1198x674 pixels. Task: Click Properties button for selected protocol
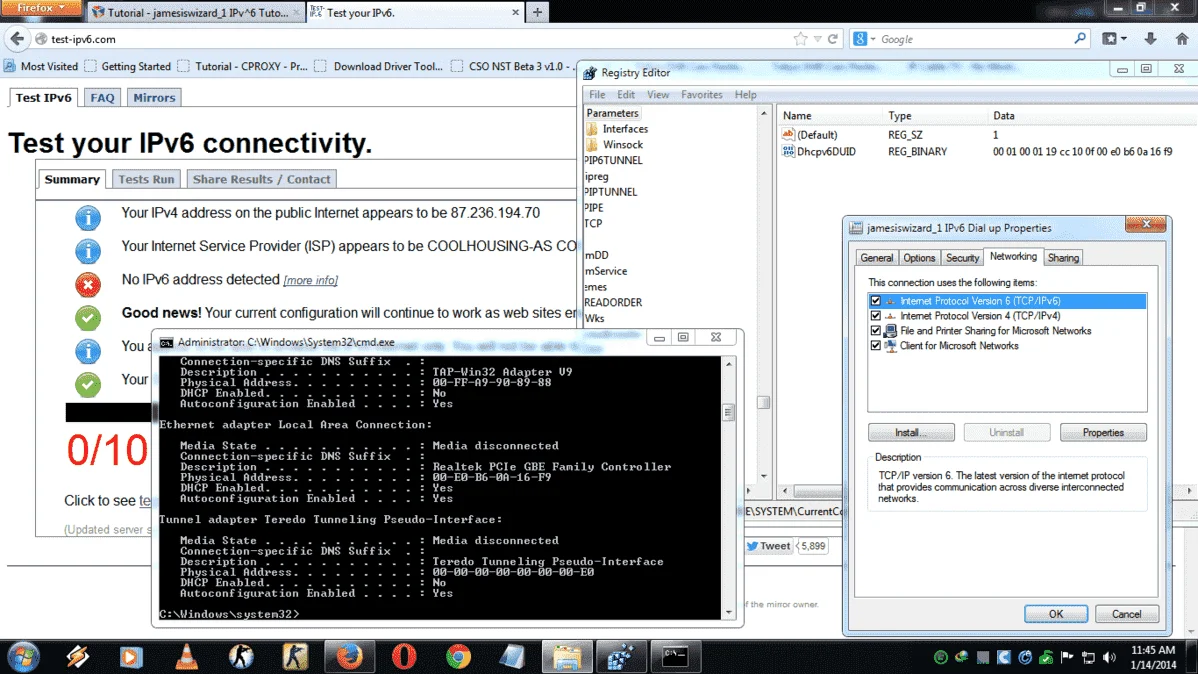1102,433
